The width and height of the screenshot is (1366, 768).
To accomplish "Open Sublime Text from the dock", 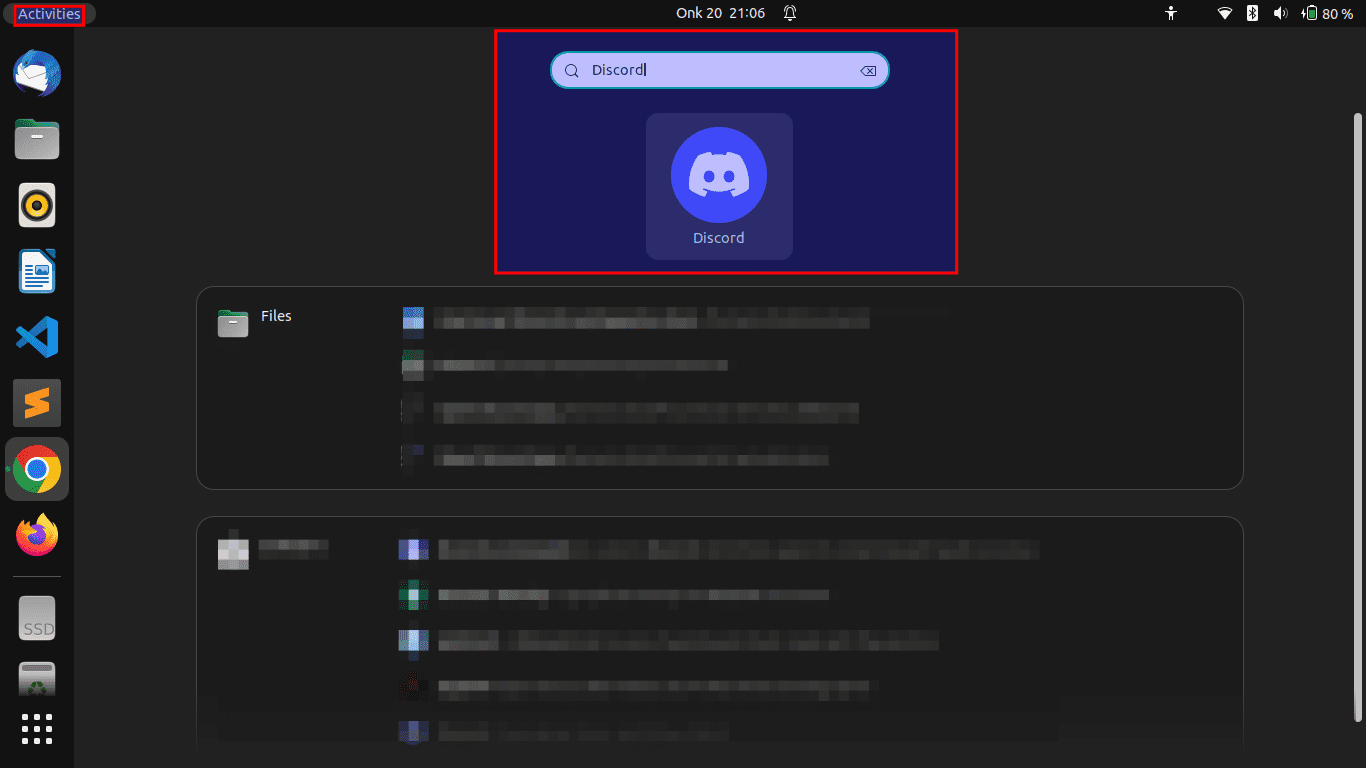I will point(37,403).
